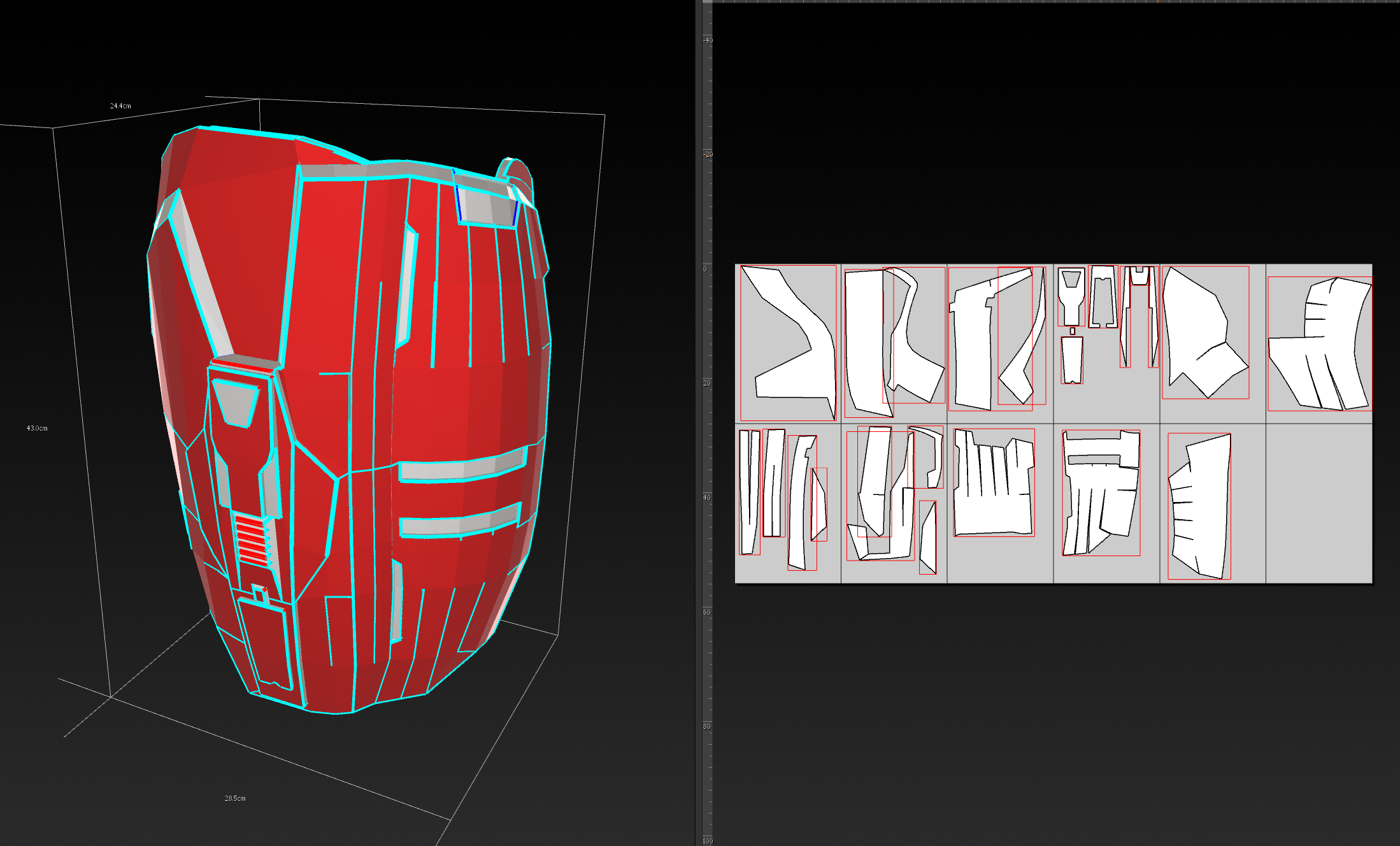Click the blank unused page in the layout
The image size is (1400, 846).
pyautogui.click(x=1318, y=503)
